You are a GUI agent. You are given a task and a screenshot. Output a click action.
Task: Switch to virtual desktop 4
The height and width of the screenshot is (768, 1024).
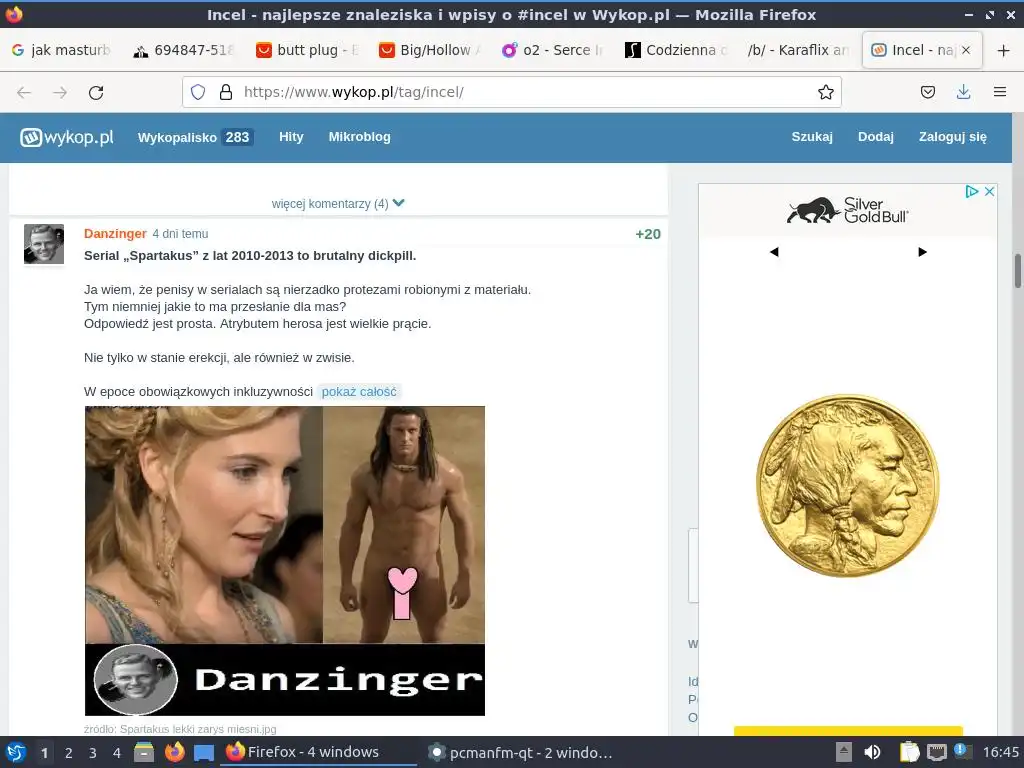(x=117, y=753)
